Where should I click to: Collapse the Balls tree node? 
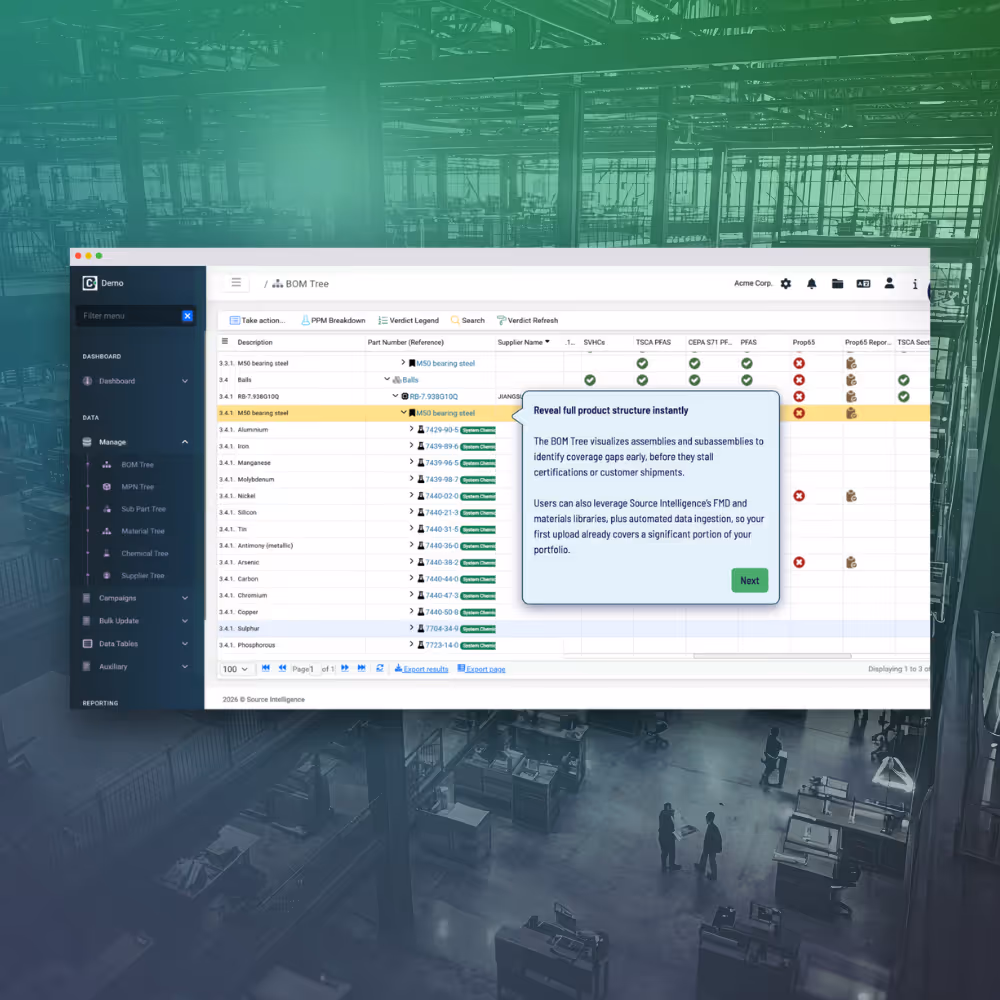[387, 379]
